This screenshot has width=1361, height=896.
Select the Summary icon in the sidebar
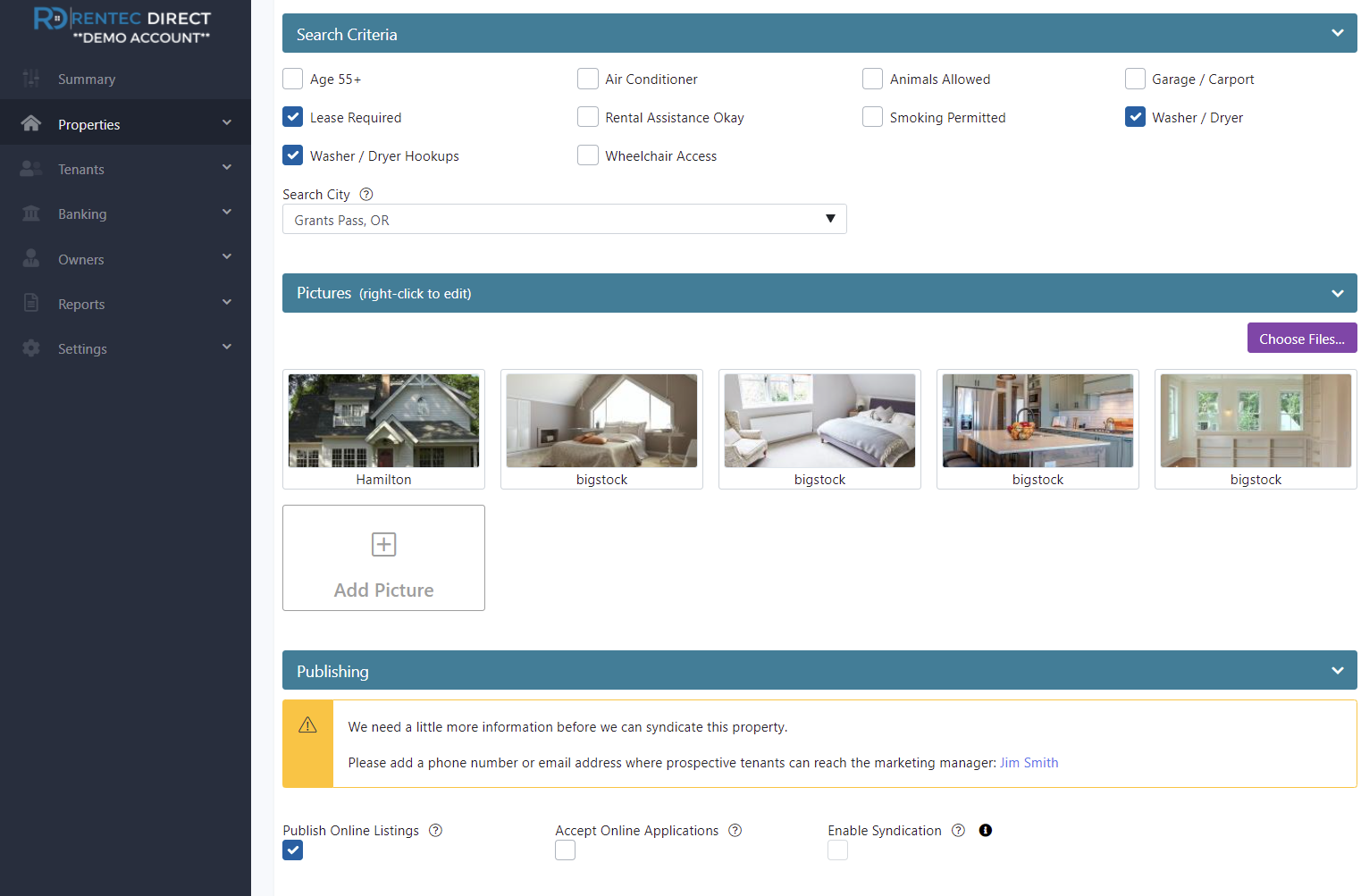click(x=31, y=79)
